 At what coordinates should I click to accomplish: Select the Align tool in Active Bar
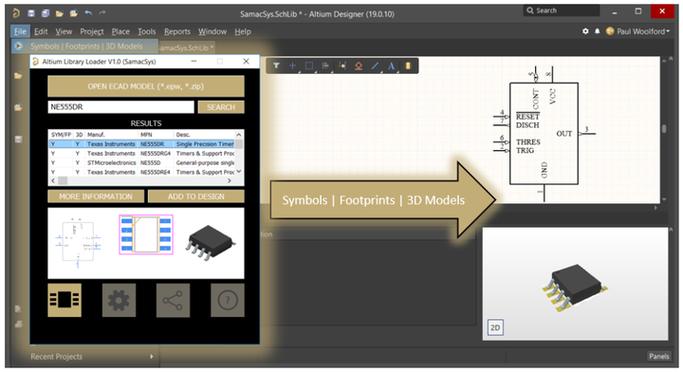click(325, 66)
